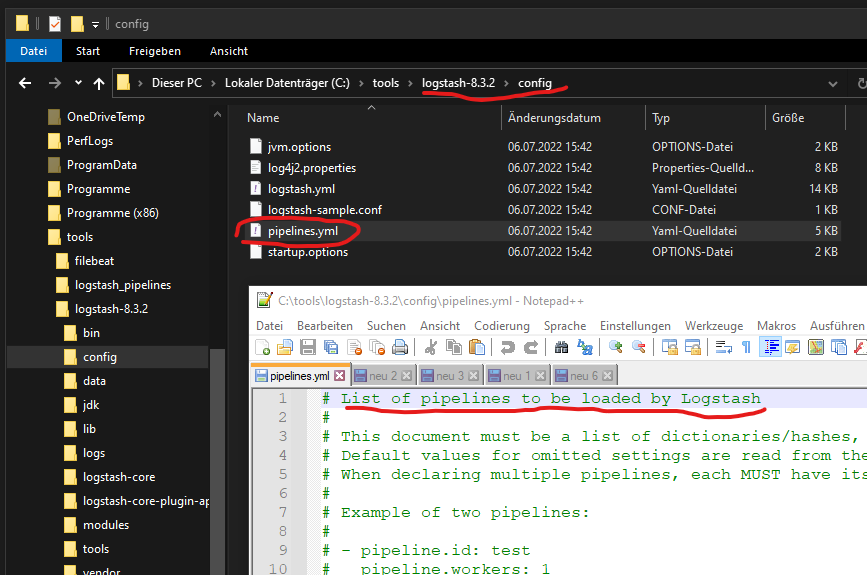Sort files by Änderungsdatum column header
This screenshot has width=867, height=575.
pyautogui.click(x=554, y=118)
